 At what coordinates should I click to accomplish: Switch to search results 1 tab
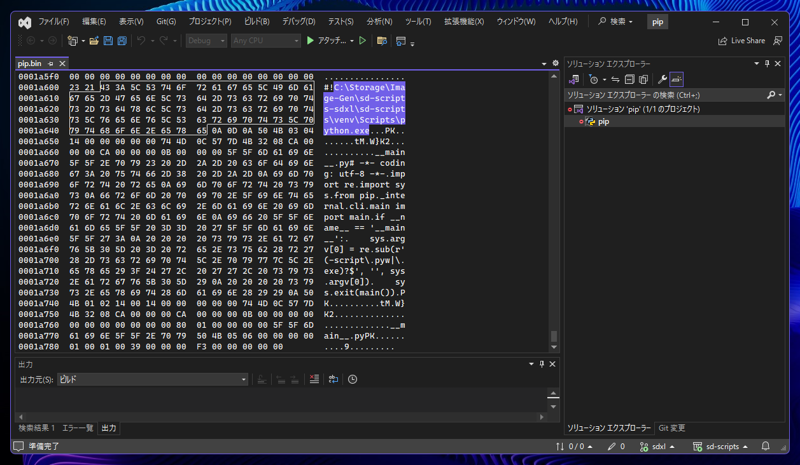(37, 428)
